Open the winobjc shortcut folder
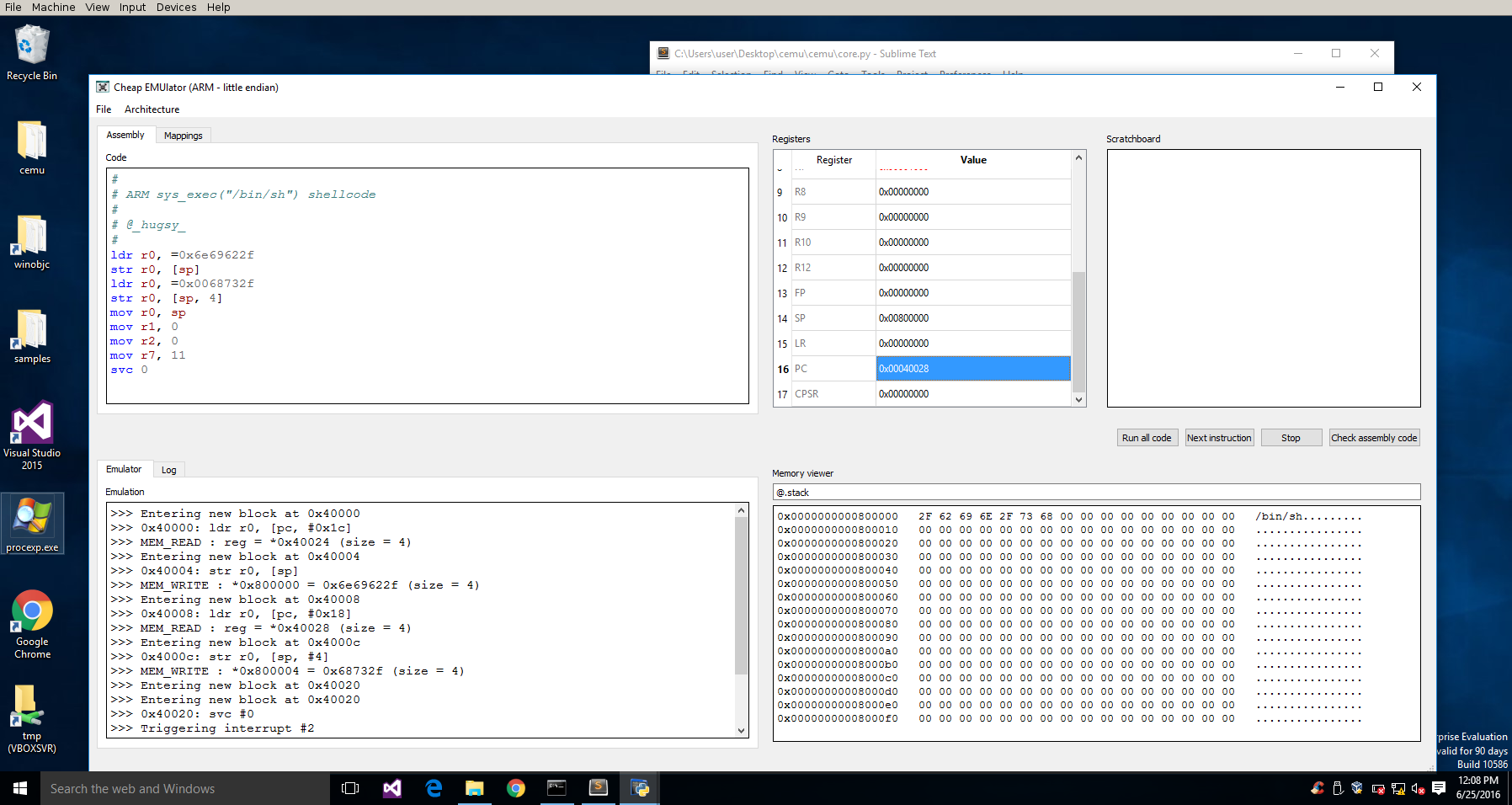This screenshot has height=805, width=1512. coord(32,241)
